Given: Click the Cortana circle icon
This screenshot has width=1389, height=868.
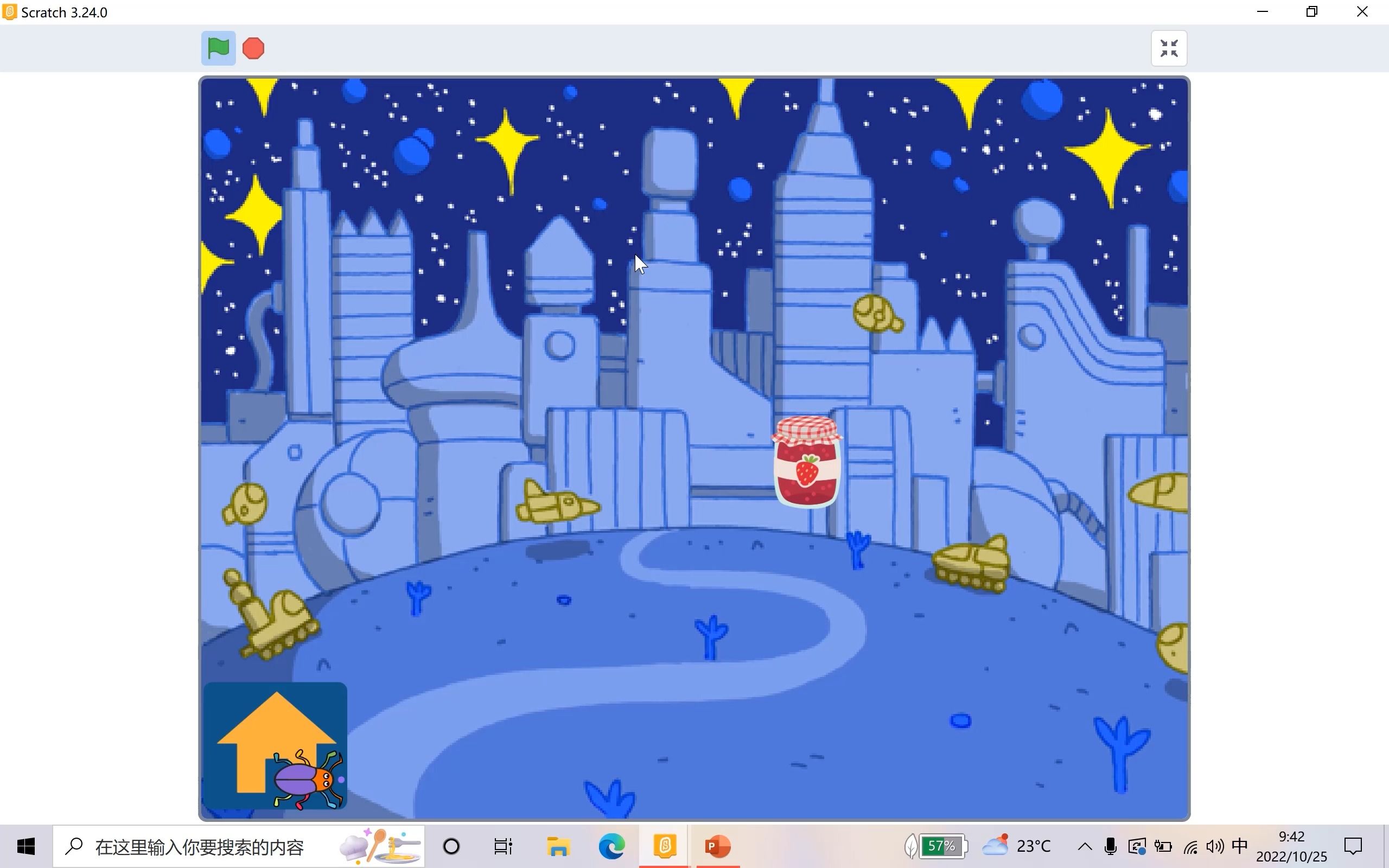Looking at the screenshot, I should 451,846.
